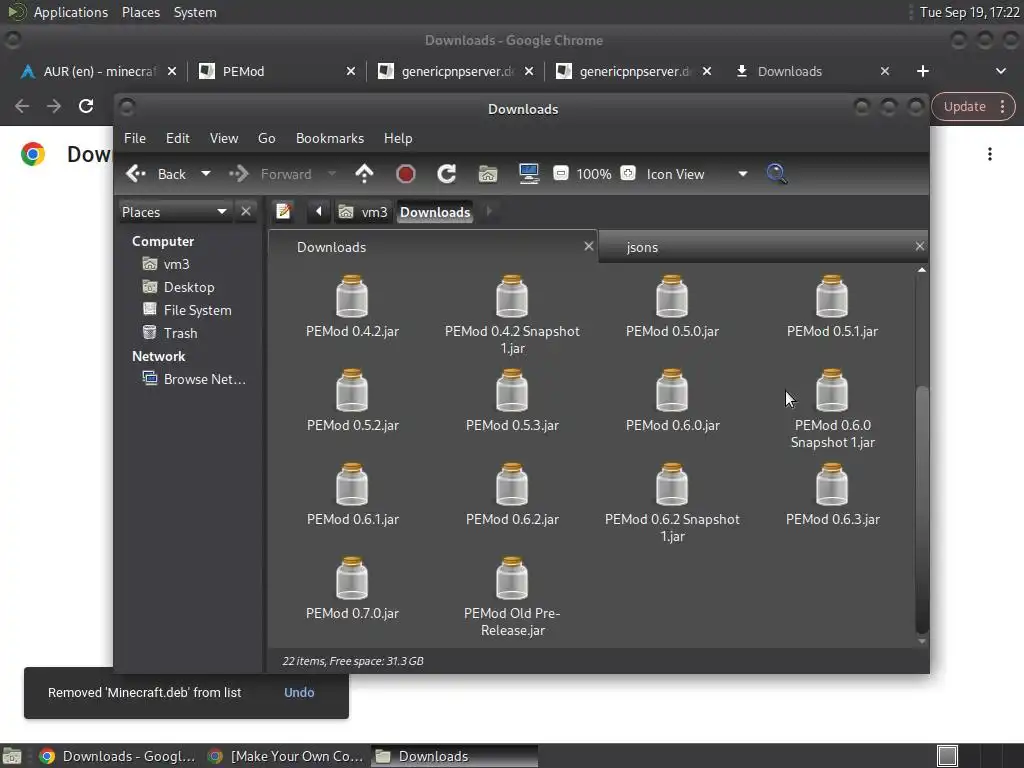Open the Edit menu
The width and height of the screenshot is (1024, 768).
coord(177,138)
